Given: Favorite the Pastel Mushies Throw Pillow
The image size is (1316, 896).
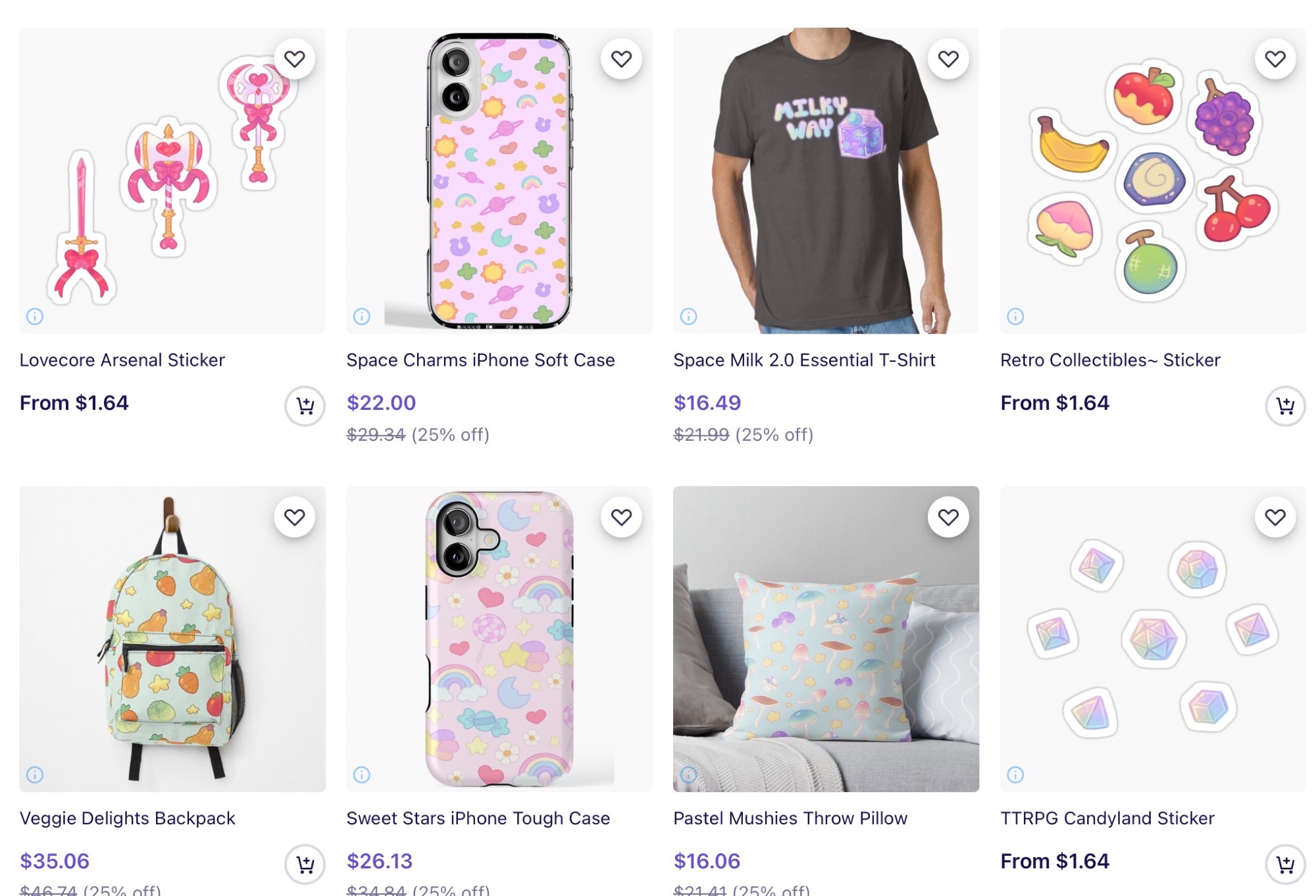Looking at the screenshot, I should pyautogui.click(x=948, y=518).
